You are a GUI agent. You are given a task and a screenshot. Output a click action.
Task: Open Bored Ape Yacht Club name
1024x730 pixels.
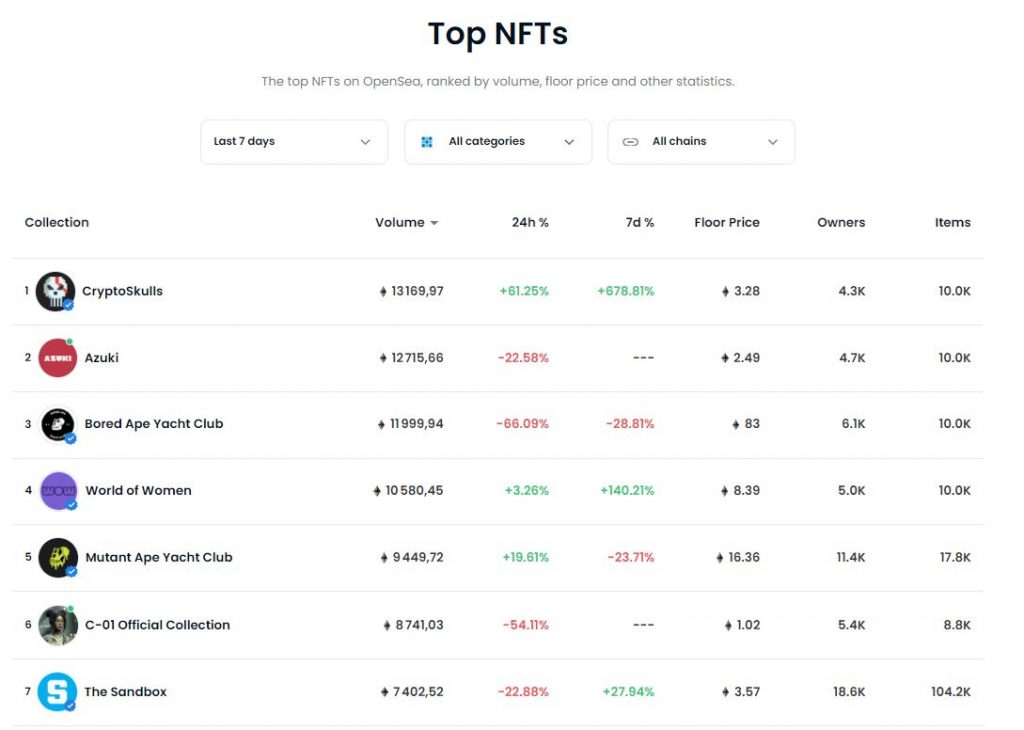(x=153, y=424)
